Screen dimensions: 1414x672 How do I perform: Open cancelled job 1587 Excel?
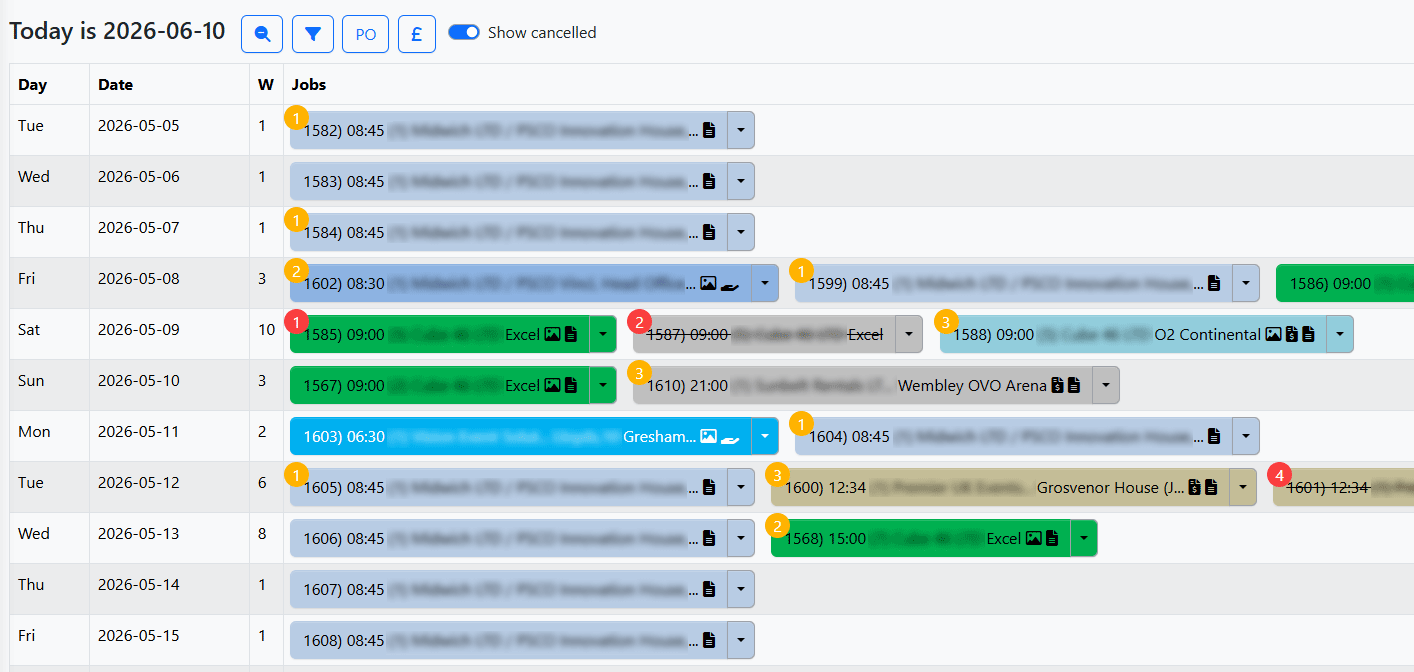[764, 334]
